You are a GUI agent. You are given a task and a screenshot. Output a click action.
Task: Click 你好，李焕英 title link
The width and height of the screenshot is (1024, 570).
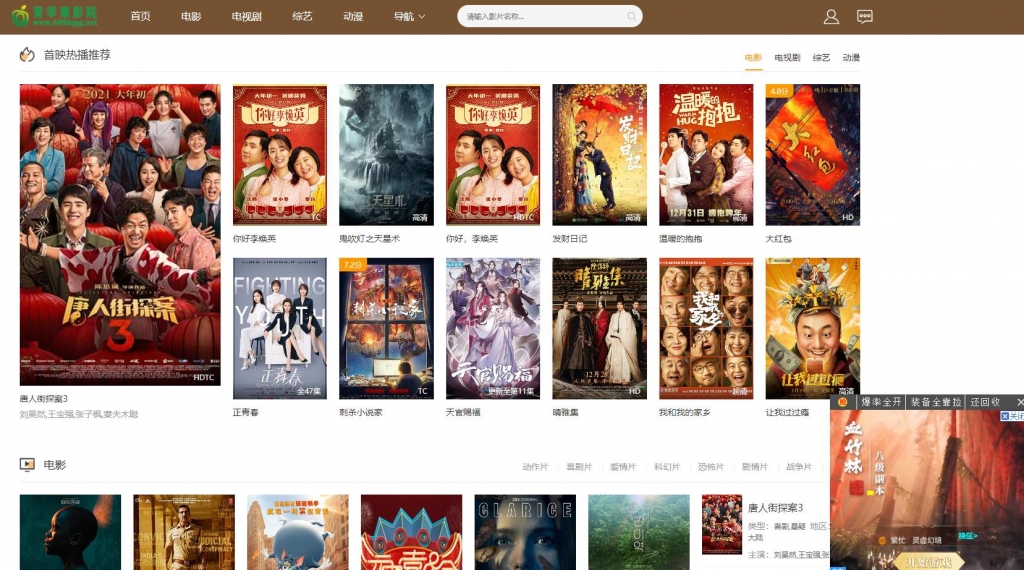[472, 238]
